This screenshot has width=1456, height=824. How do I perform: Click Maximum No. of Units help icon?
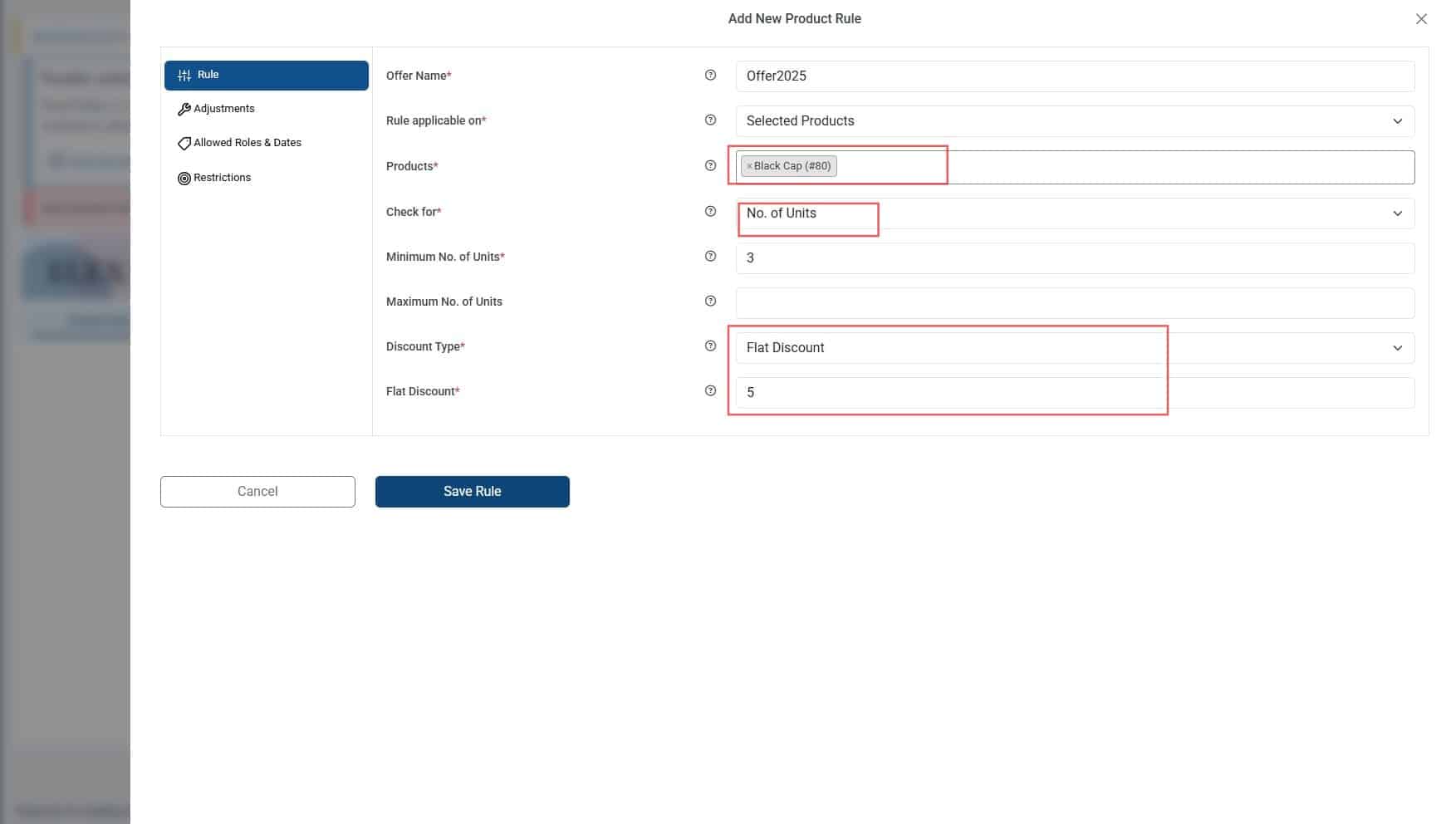click(x=710, y=301)
